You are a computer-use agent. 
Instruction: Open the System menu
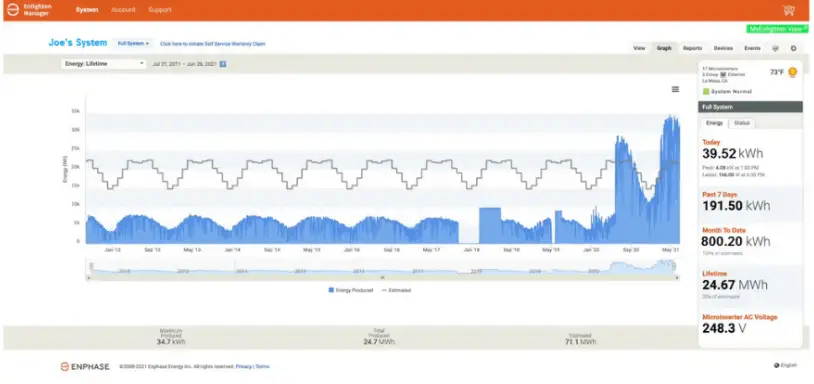[x=87, y=10]
